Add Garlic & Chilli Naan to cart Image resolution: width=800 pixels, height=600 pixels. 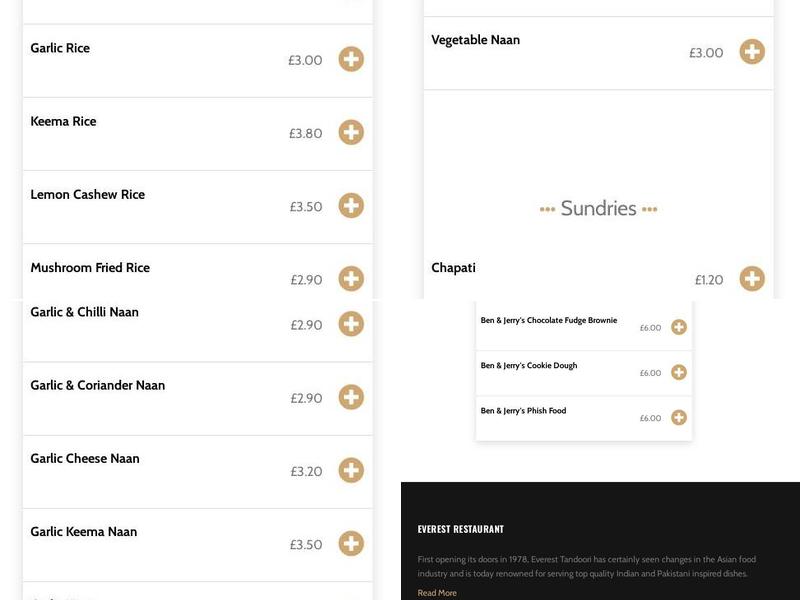point(350,324)
